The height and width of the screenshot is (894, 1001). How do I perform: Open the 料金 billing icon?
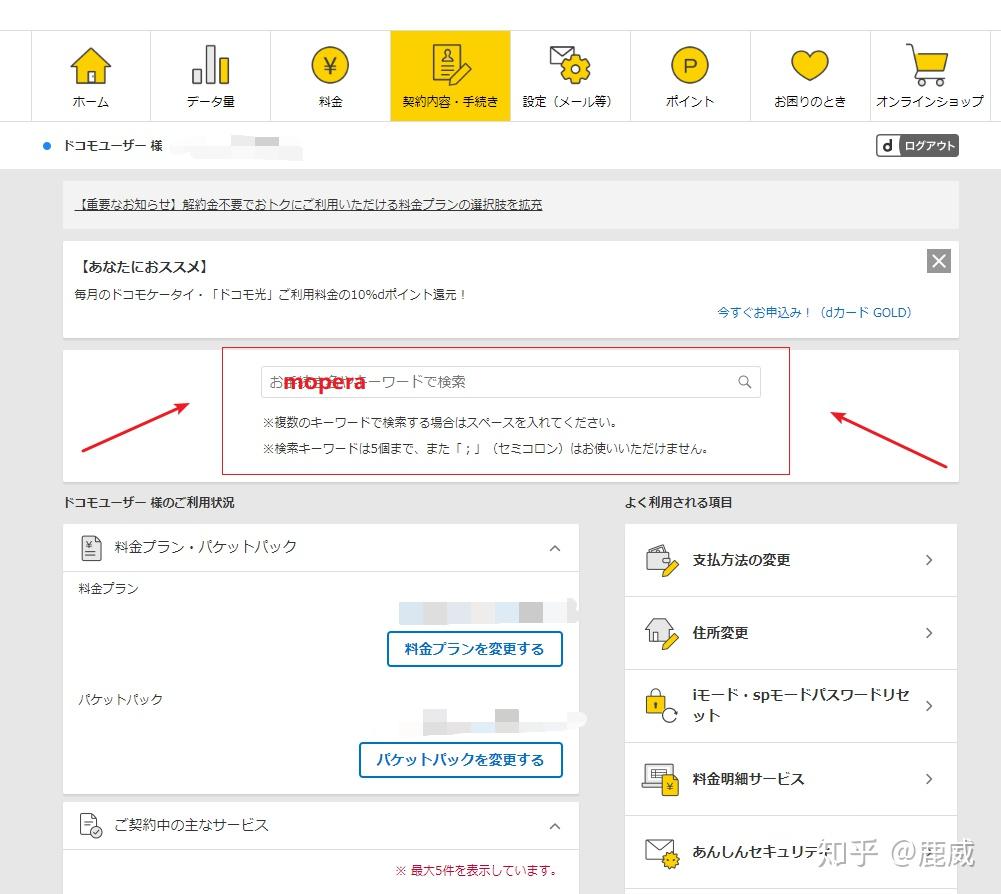(330, 65)
